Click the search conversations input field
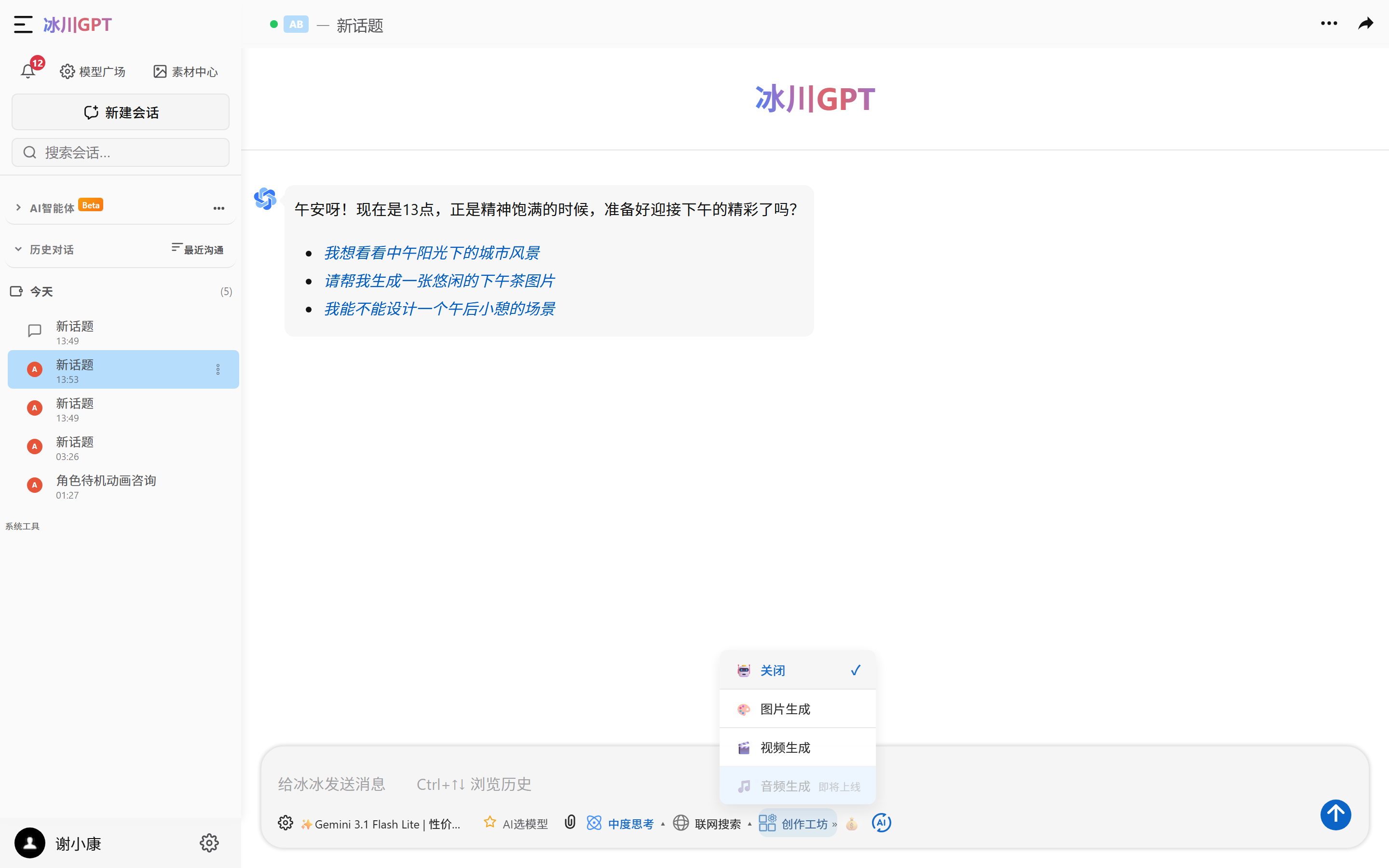The width and height of the screenshot is (1389, 868). pos(120,151)
